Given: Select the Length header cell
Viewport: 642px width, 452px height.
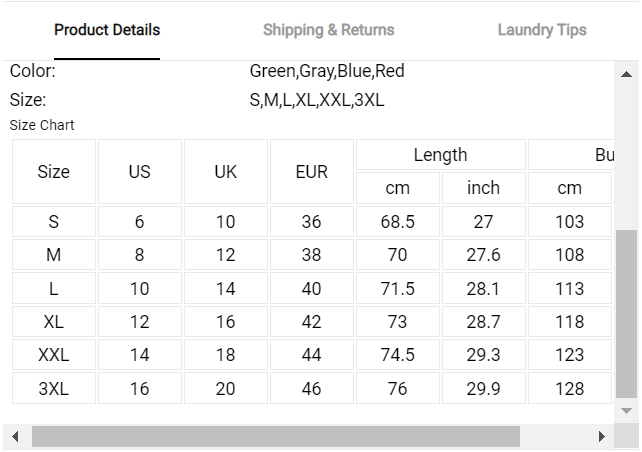Looking at the screenshot, I should [x=441, y=155].
